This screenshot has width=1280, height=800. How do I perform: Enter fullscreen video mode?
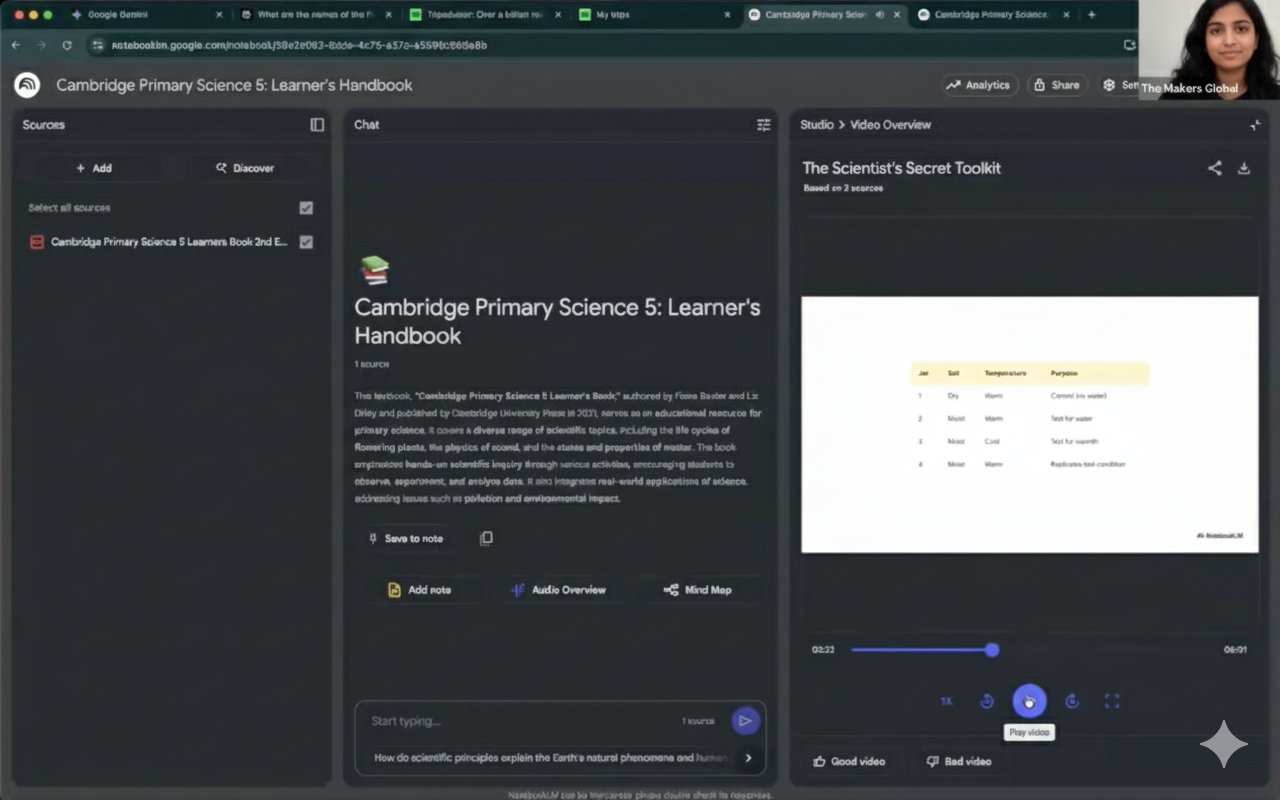1112,701
